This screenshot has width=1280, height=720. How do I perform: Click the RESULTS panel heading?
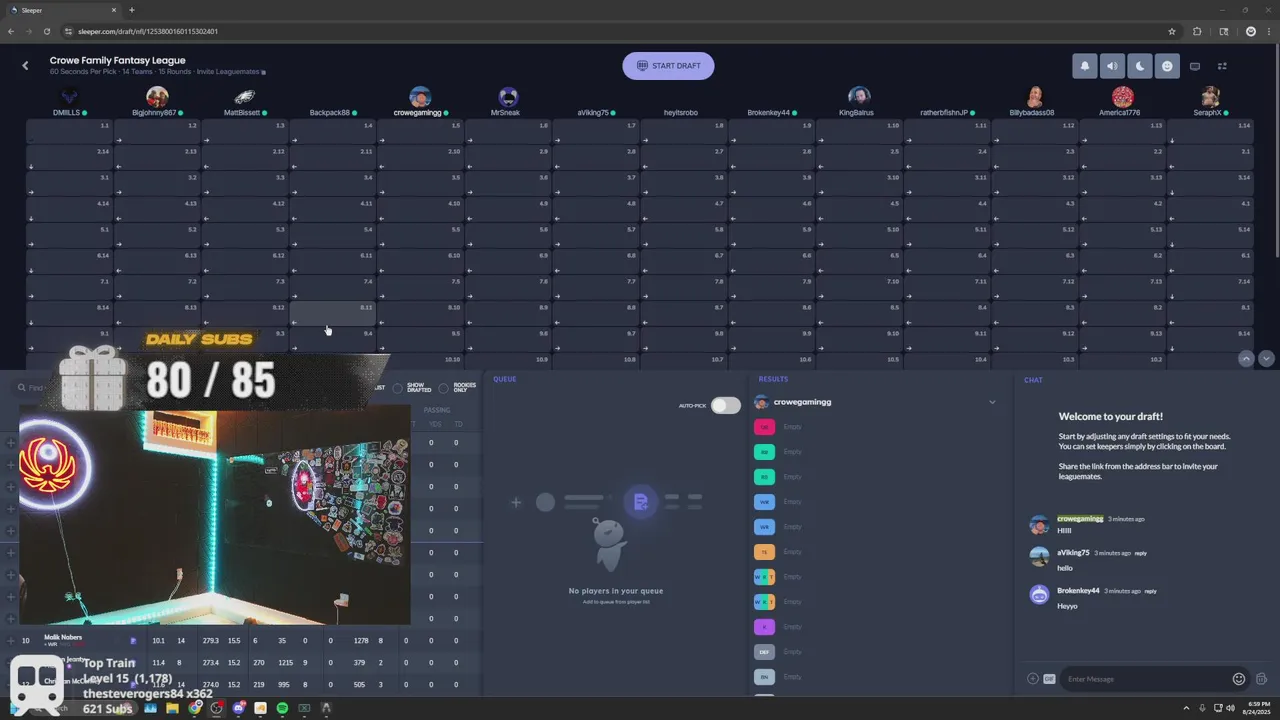pyautogui.click(x=773, y=379)
